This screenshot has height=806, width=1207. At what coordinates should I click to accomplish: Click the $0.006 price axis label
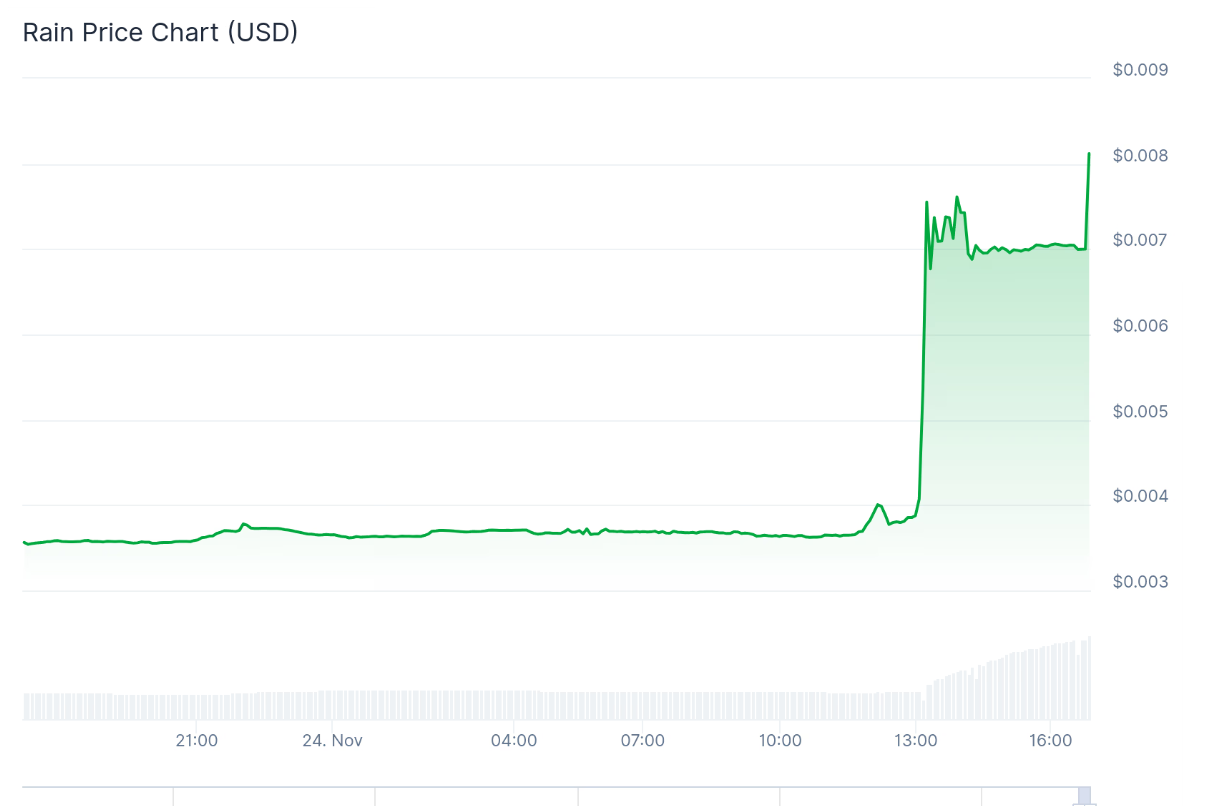coord(1140,326)
